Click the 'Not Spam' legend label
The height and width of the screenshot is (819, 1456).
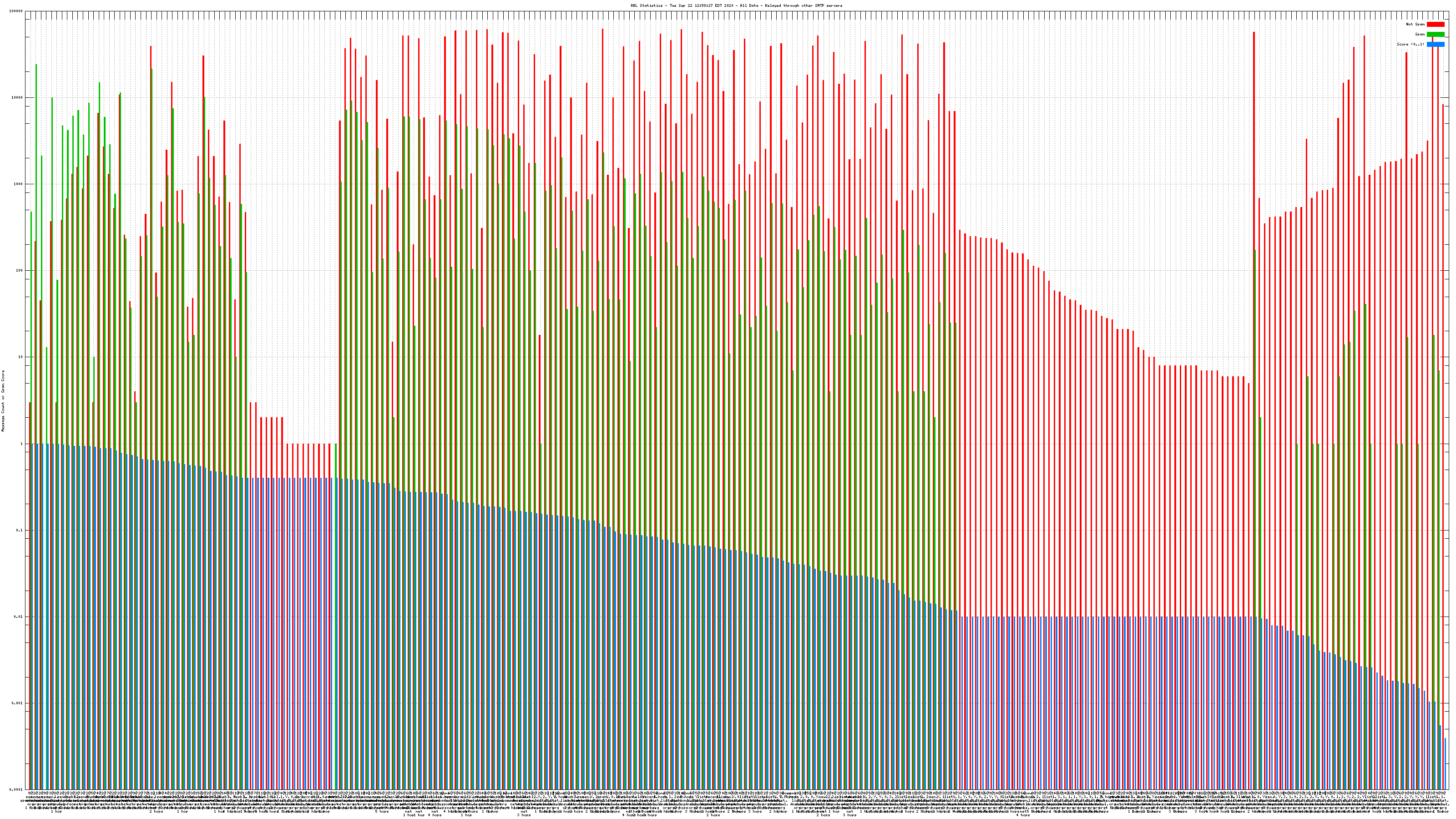point(1416,24)
